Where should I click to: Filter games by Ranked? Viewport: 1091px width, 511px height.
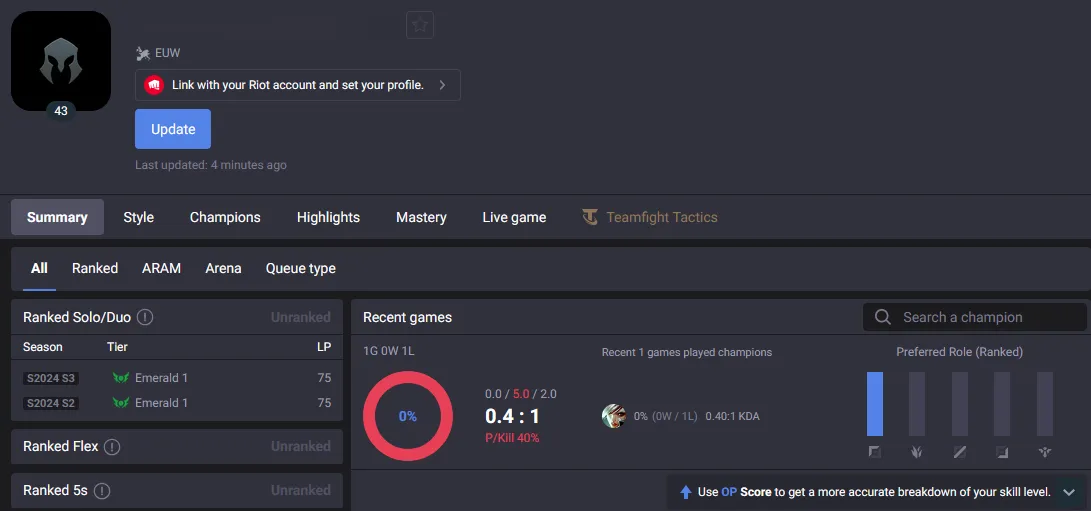95,268
